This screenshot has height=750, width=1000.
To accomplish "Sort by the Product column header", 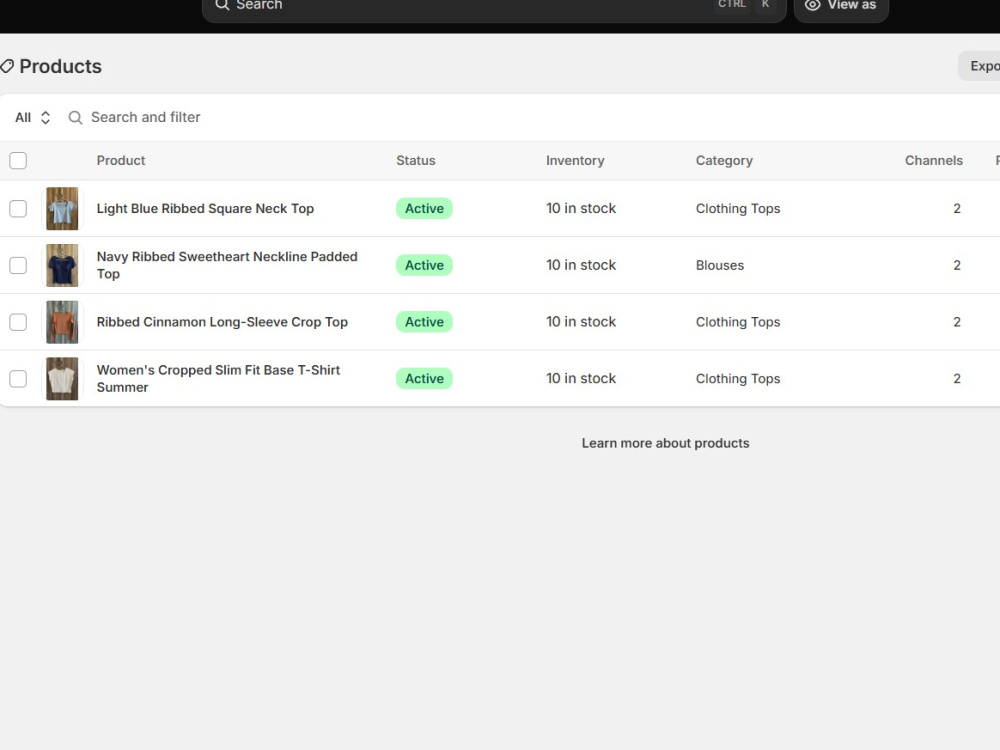I will (x=121, y=161).
